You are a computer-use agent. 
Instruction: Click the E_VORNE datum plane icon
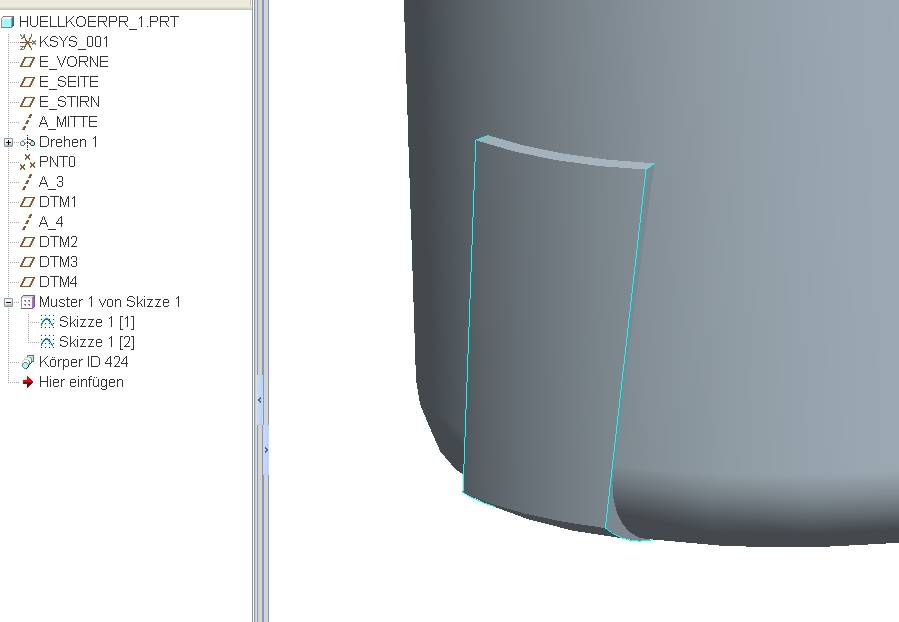click(x=27, y=62)
